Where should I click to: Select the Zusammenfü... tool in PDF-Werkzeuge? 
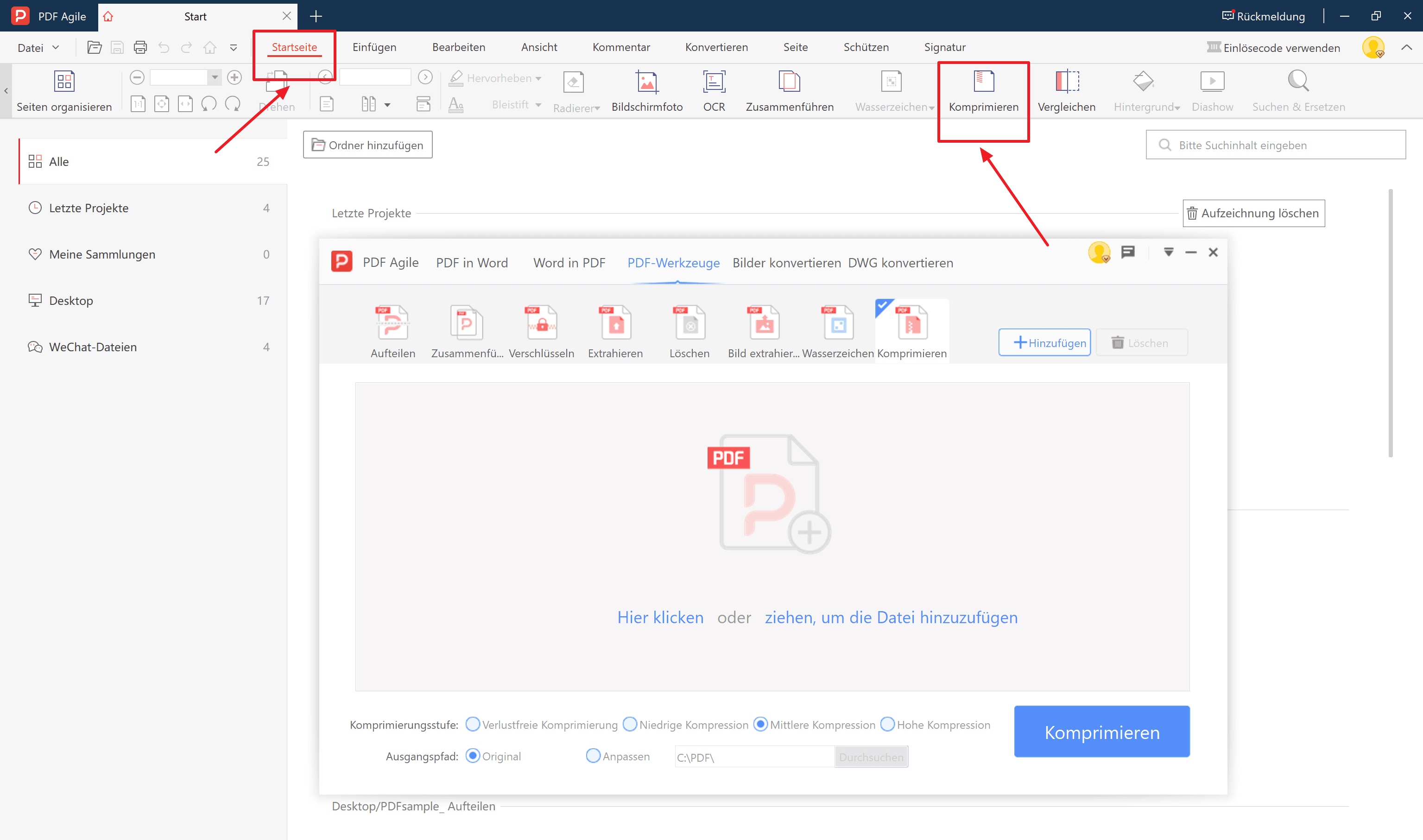point(467,332)
